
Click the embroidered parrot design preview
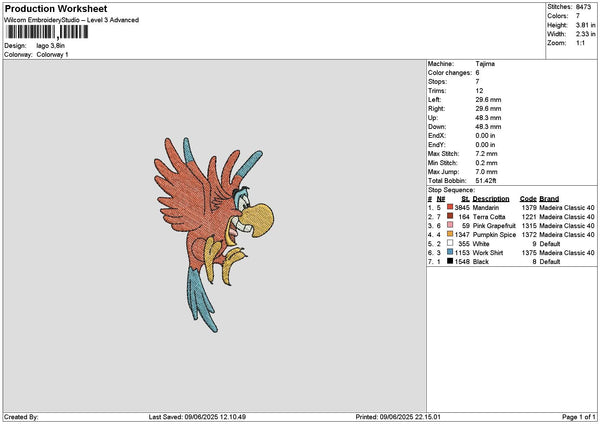pos(214,235)
